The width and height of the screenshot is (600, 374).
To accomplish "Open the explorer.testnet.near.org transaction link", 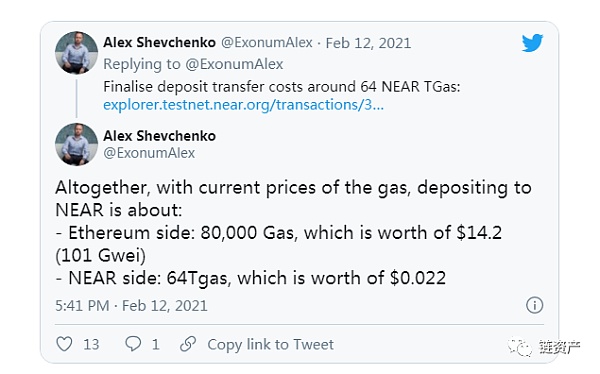I will [x=243, y=105].
